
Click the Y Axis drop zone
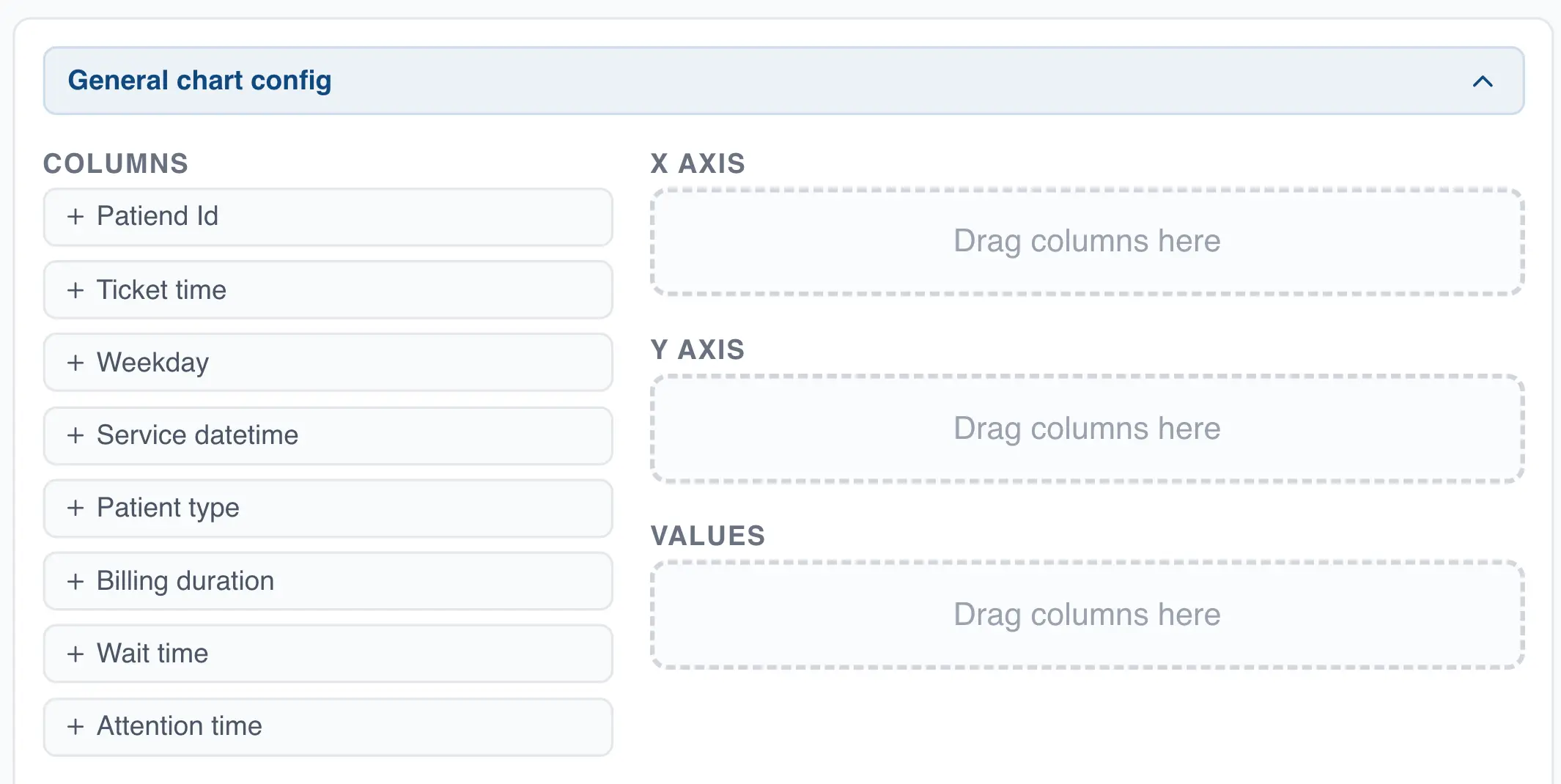pyautogui.click(x=1087, y=429)
